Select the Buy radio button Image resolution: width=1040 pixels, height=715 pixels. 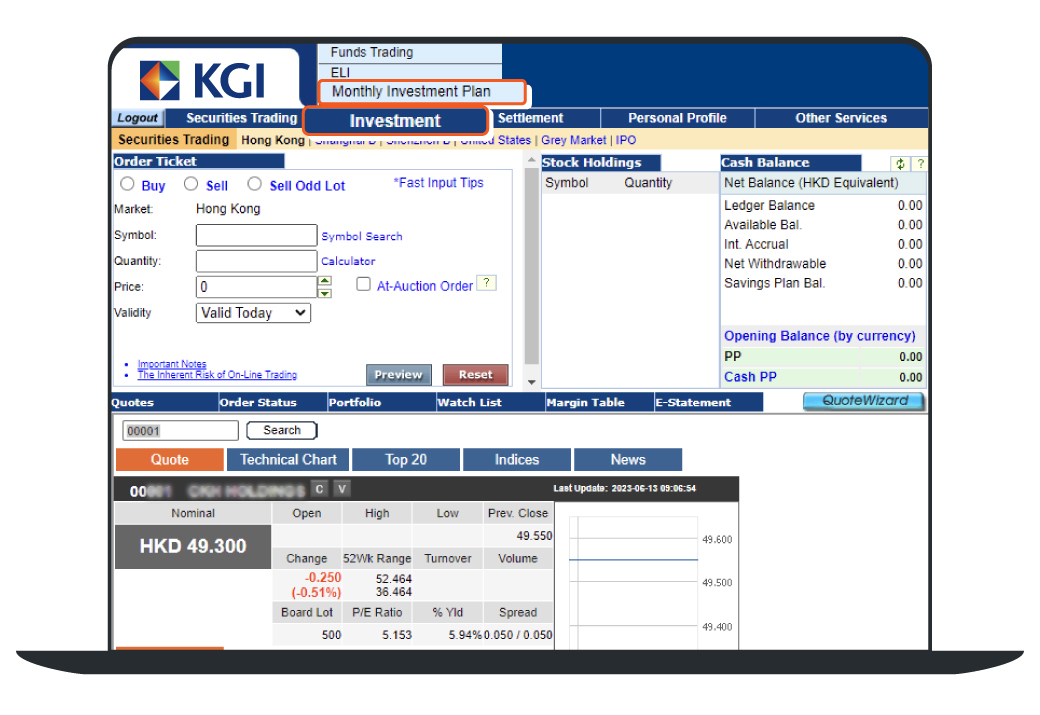127,184
